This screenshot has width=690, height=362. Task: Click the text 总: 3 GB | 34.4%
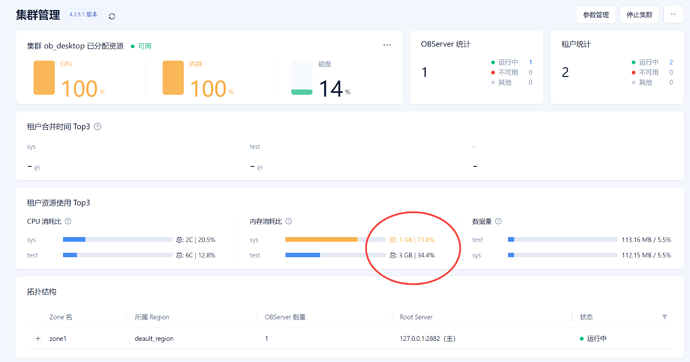coord(412,255)
